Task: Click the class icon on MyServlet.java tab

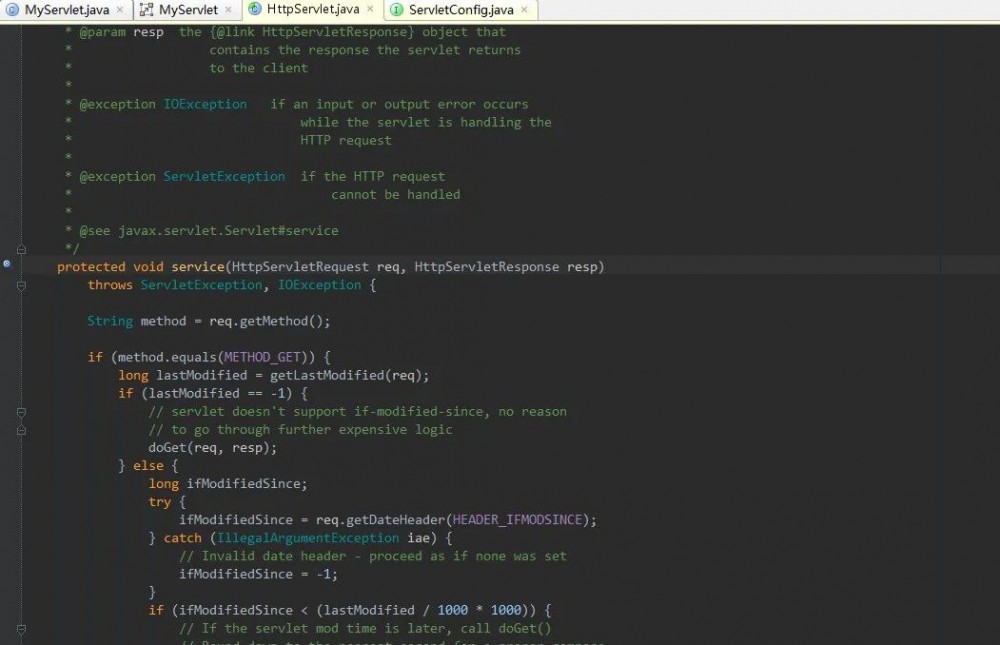Action: tap(12, 8)
